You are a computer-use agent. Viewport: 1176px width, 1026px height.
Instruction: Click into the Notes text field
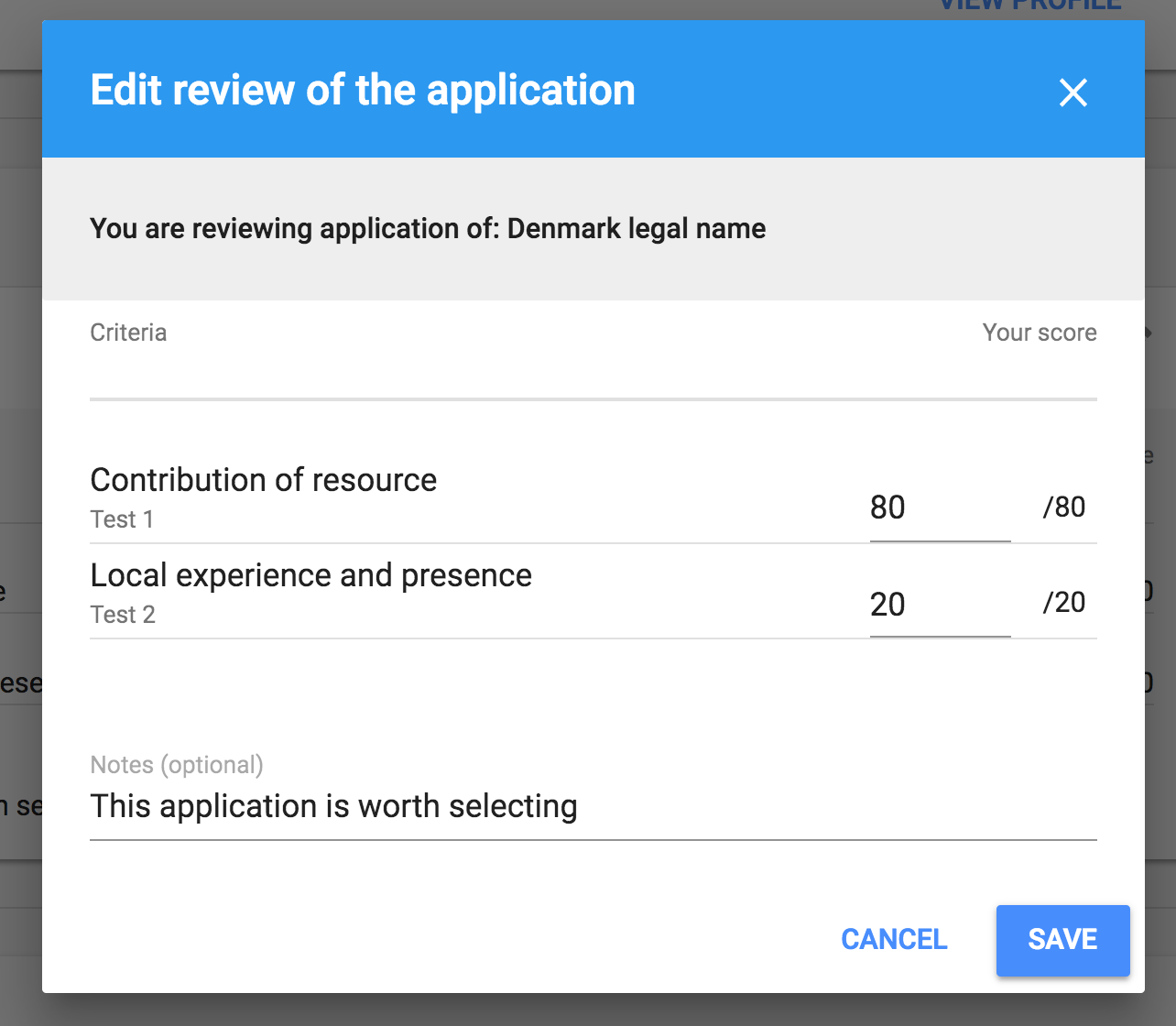coord(592,807)
